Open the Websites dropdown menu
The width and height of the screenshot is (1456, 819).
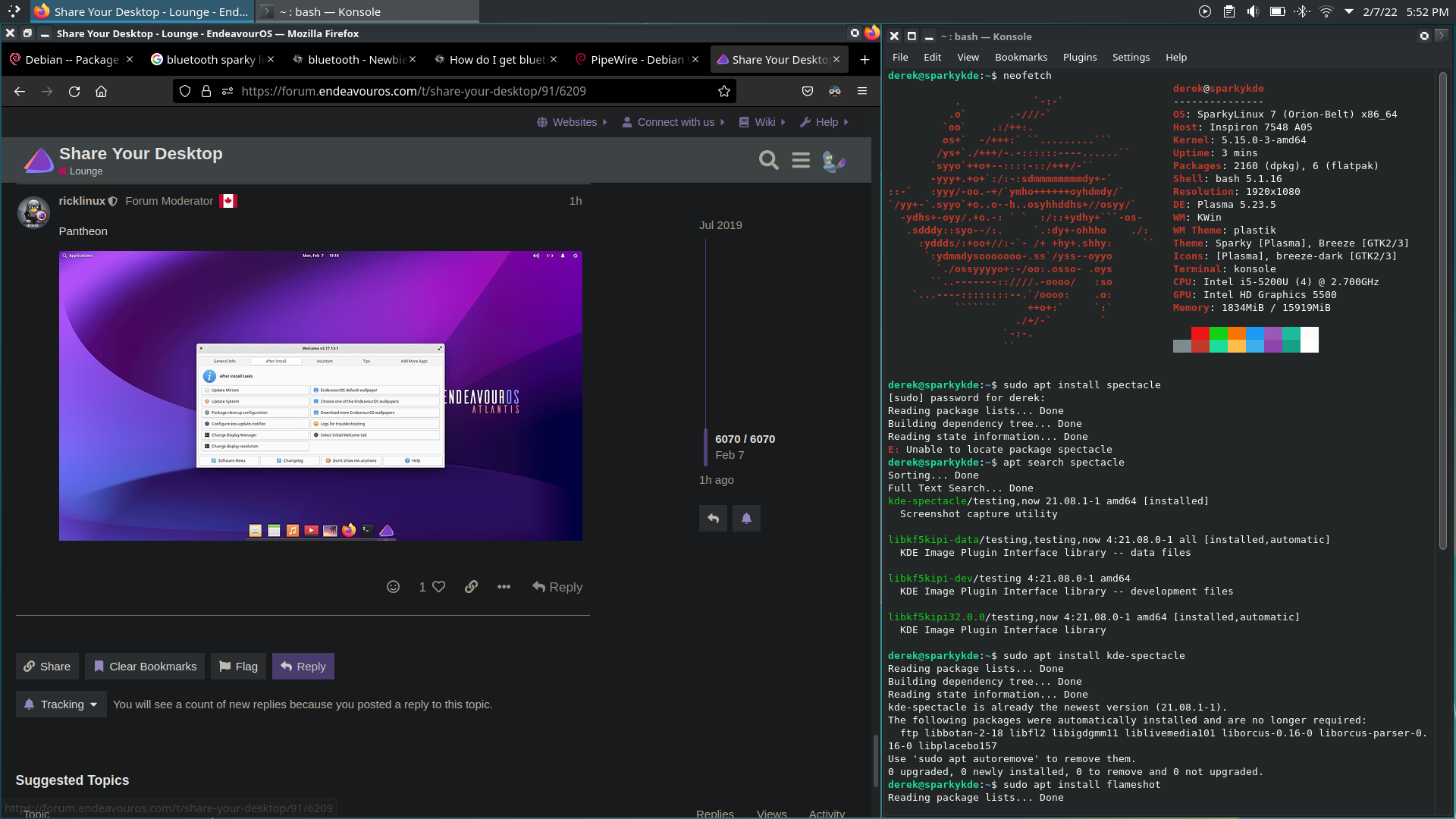[573, 122]
